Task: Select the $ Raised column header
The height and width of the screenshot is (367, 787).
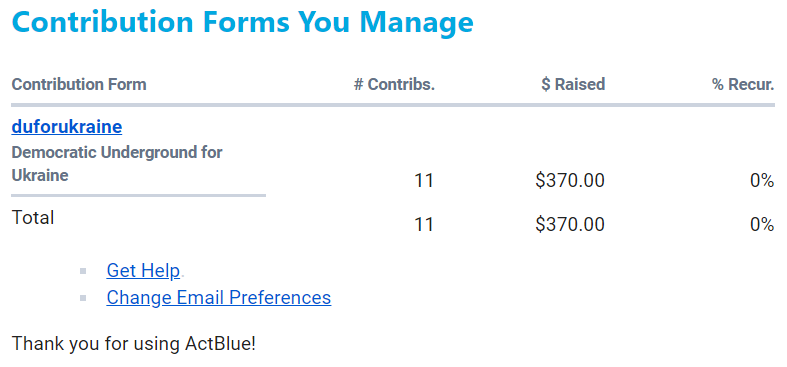Action: pos(573,84)
